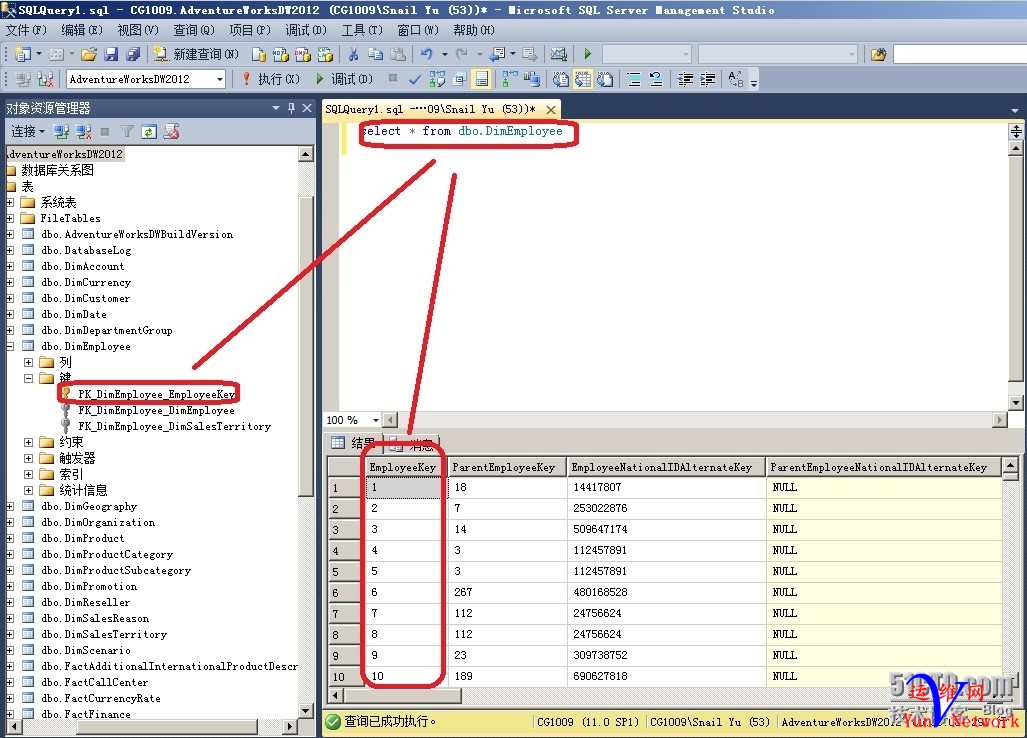The height and width of the screenshot is (738, 1027).
Task: Expand the 索引 folder node
Action: [28, 474]
